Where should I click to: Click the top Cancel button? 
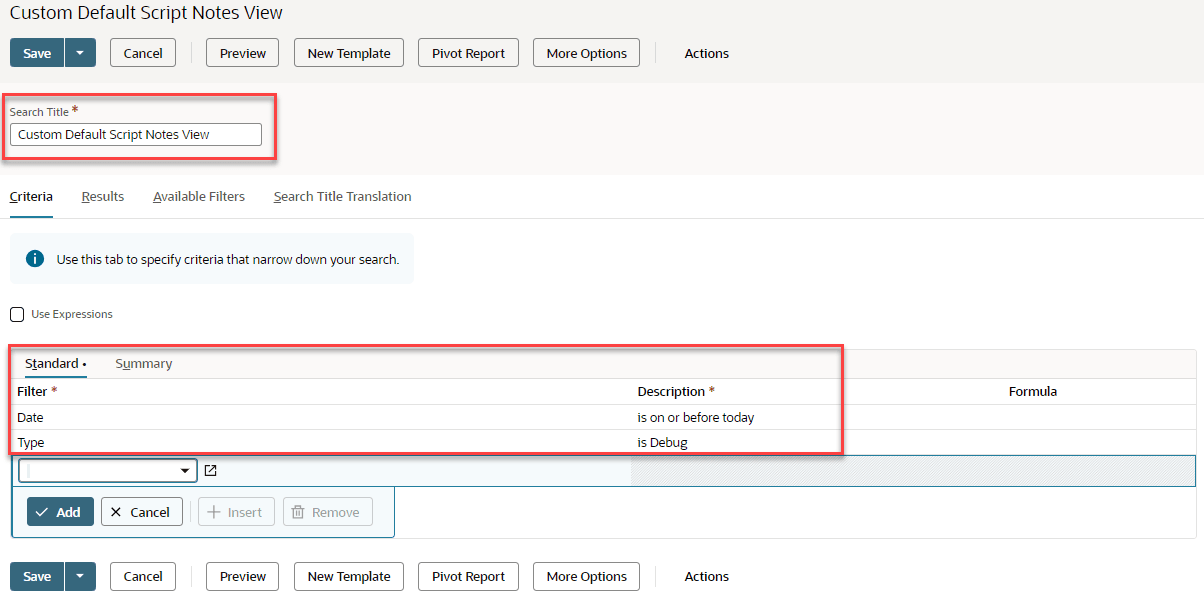click(x=143, y=53)
